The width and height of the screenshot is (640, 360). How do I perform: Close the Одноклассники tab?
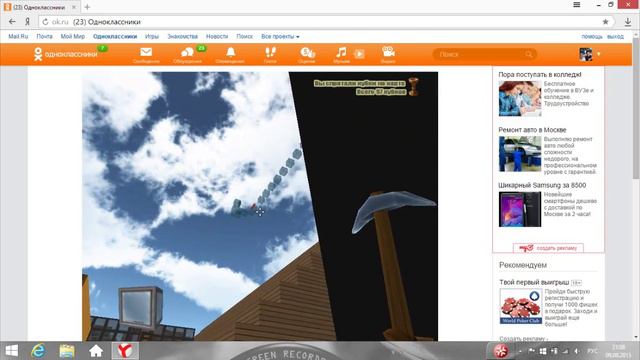tap(74, 7)
